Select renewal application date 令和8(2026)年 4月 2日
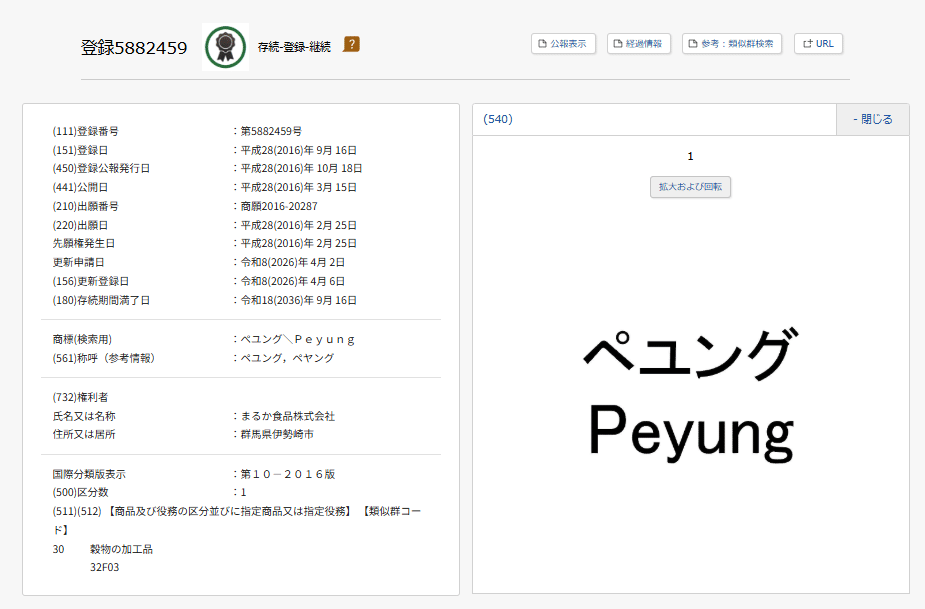This screenshot has width=925, height=609. coord(293,262)
